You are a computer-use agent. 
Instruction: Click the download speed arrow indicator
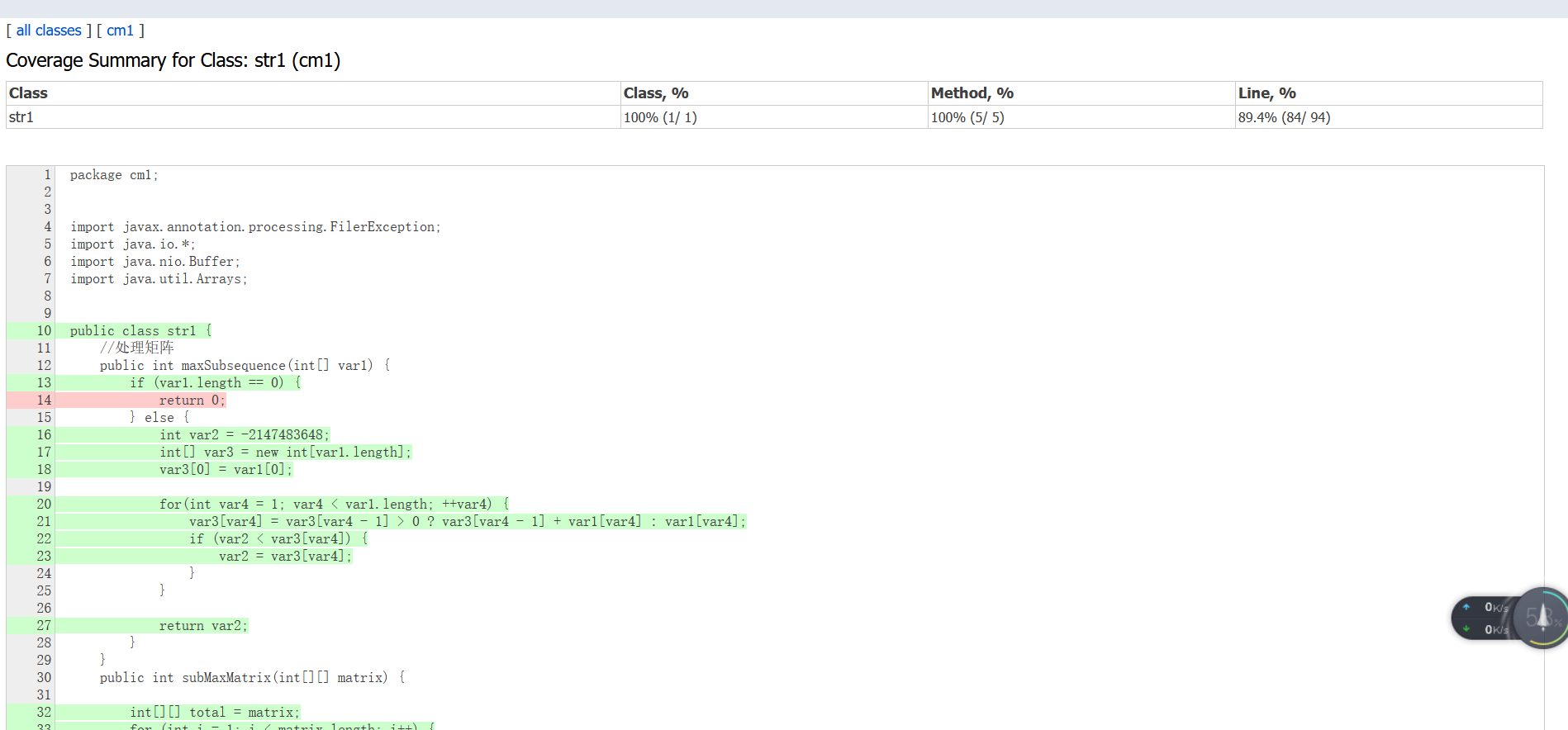(x=1466, y=629)
